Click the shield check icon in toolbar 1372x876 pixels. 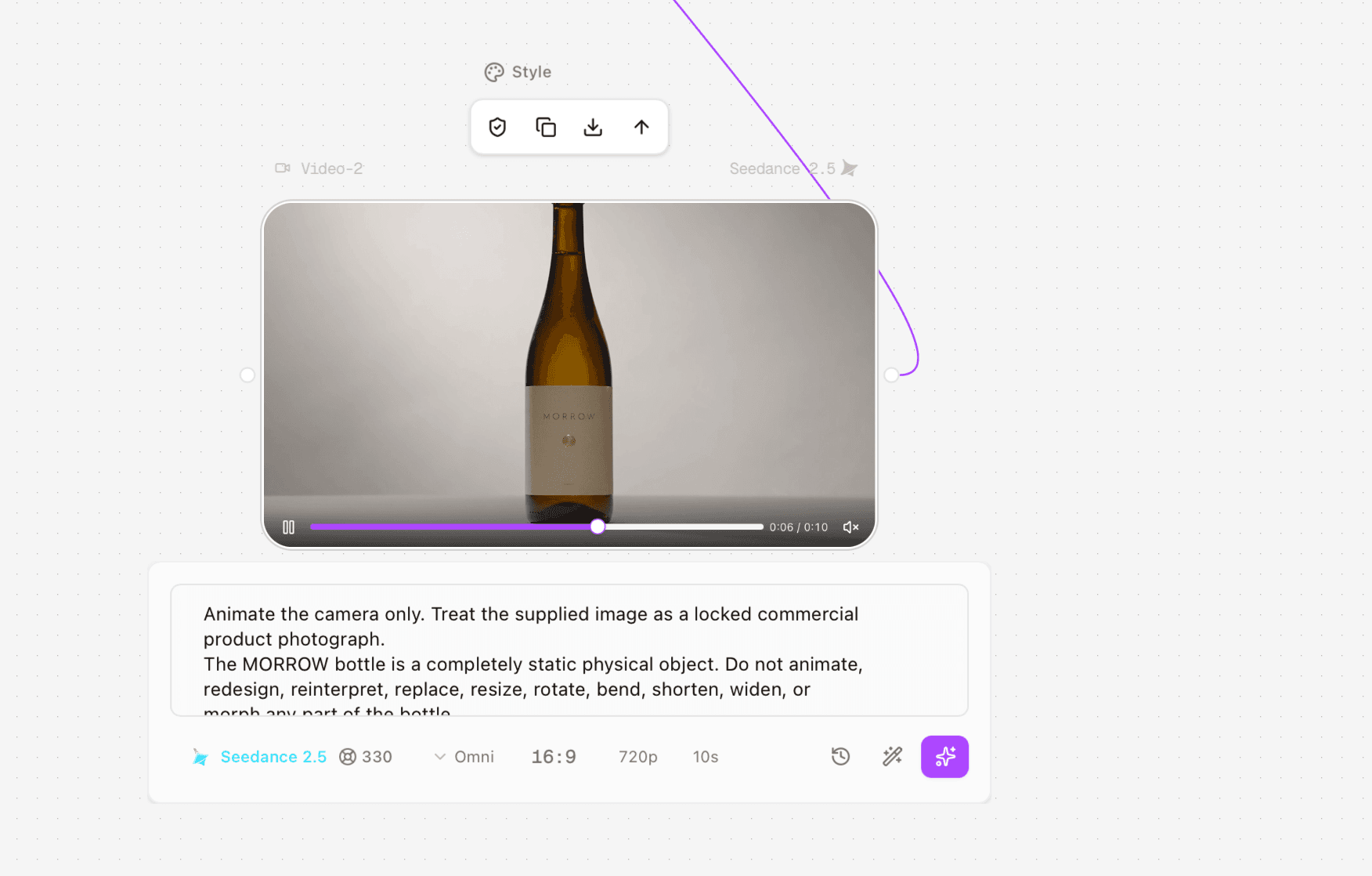497,127
